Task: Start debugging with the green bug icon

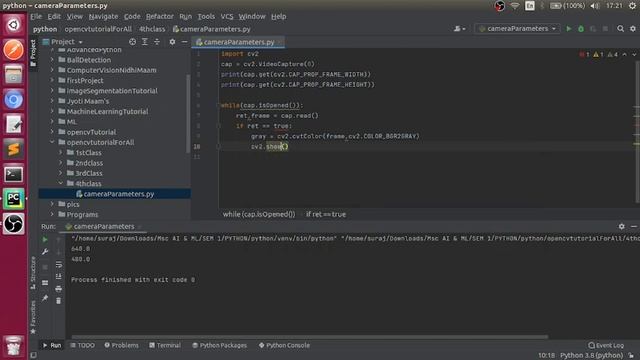Action: click(x=581, y=29)
